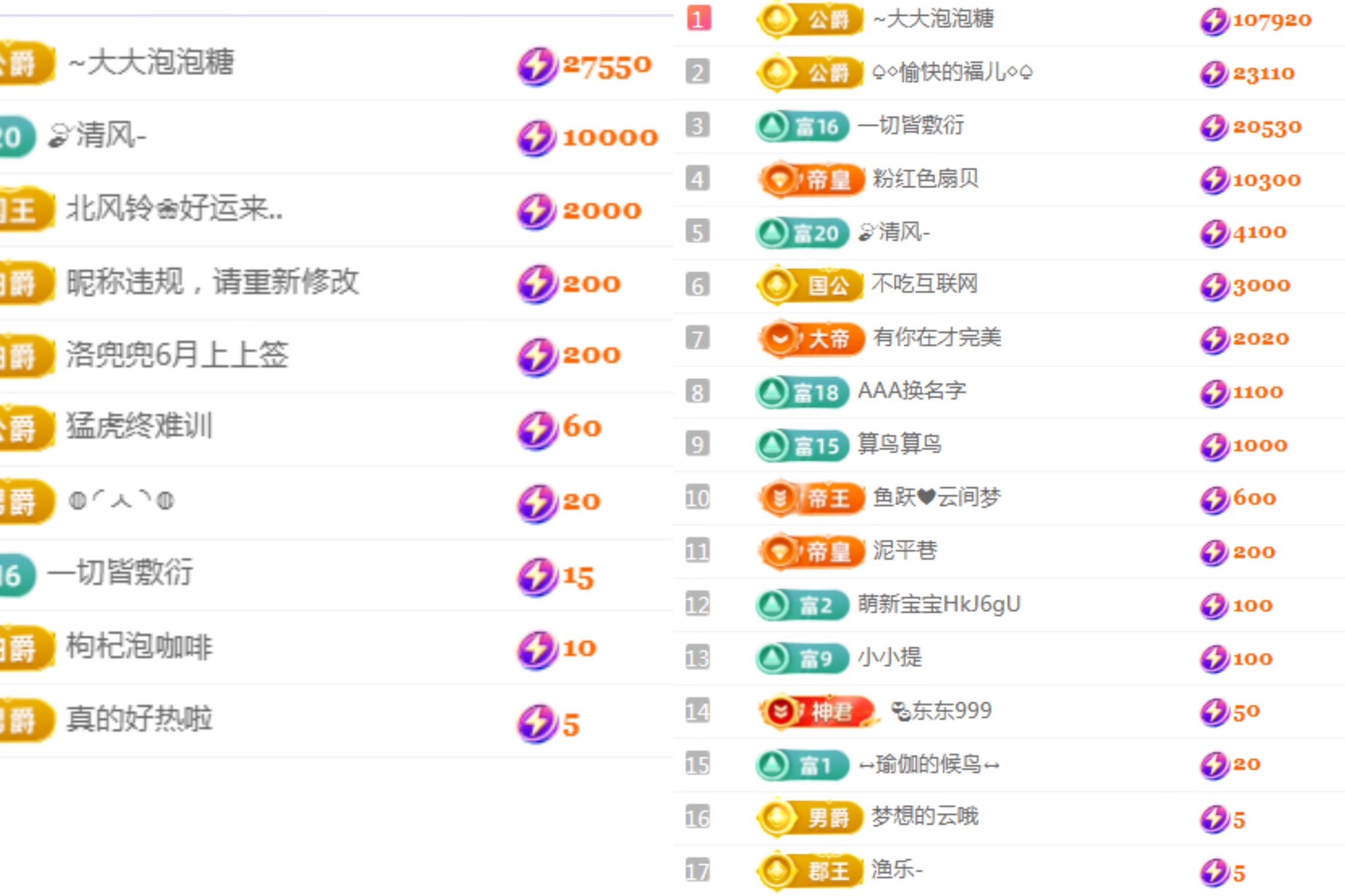Click the 富1 badge beside 瑜伽的候鸟
1345x896 pixels.
[802, 765]
